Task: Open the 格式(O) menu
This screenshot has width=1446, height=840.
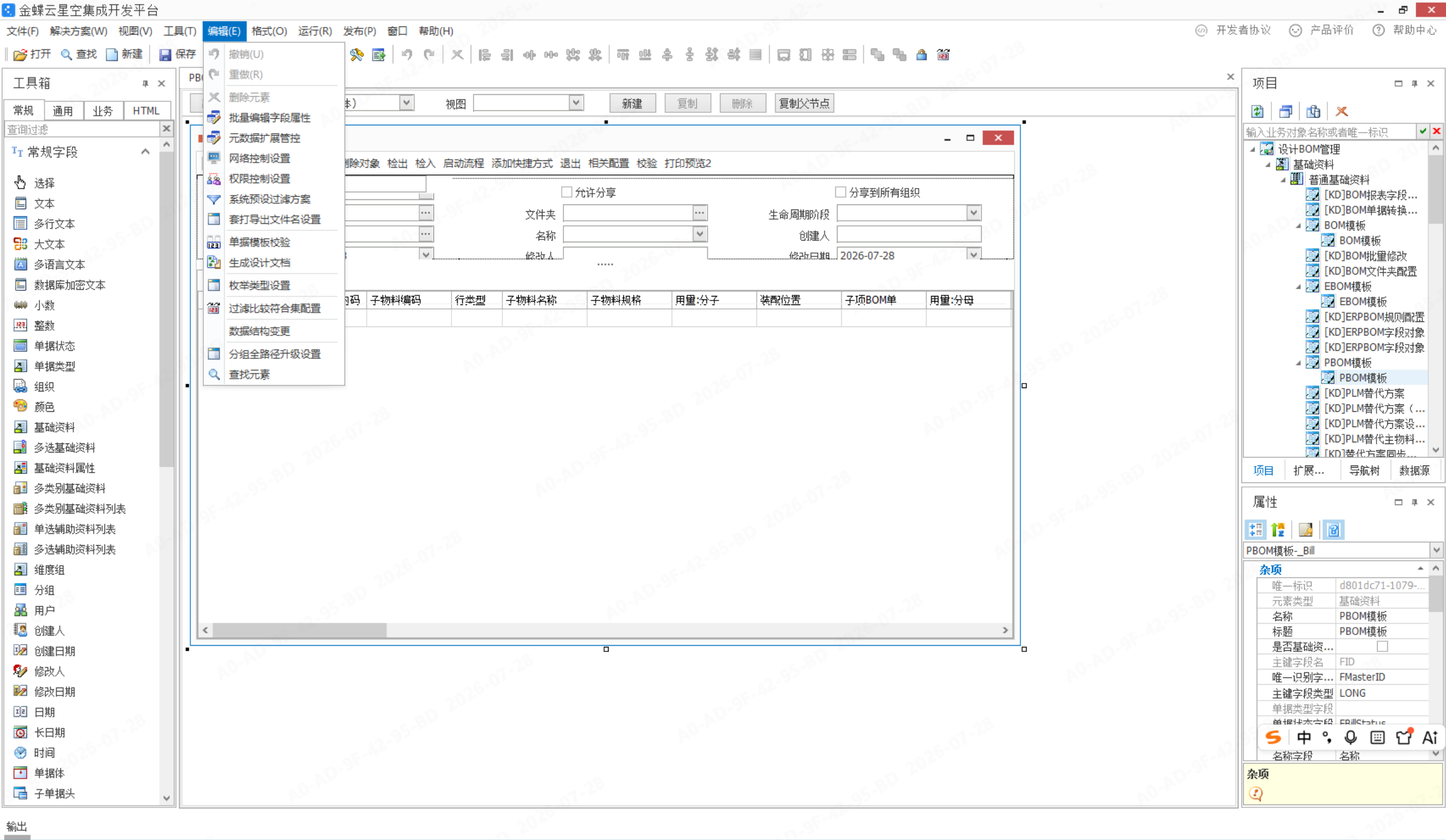Action: tap(268, 31)
